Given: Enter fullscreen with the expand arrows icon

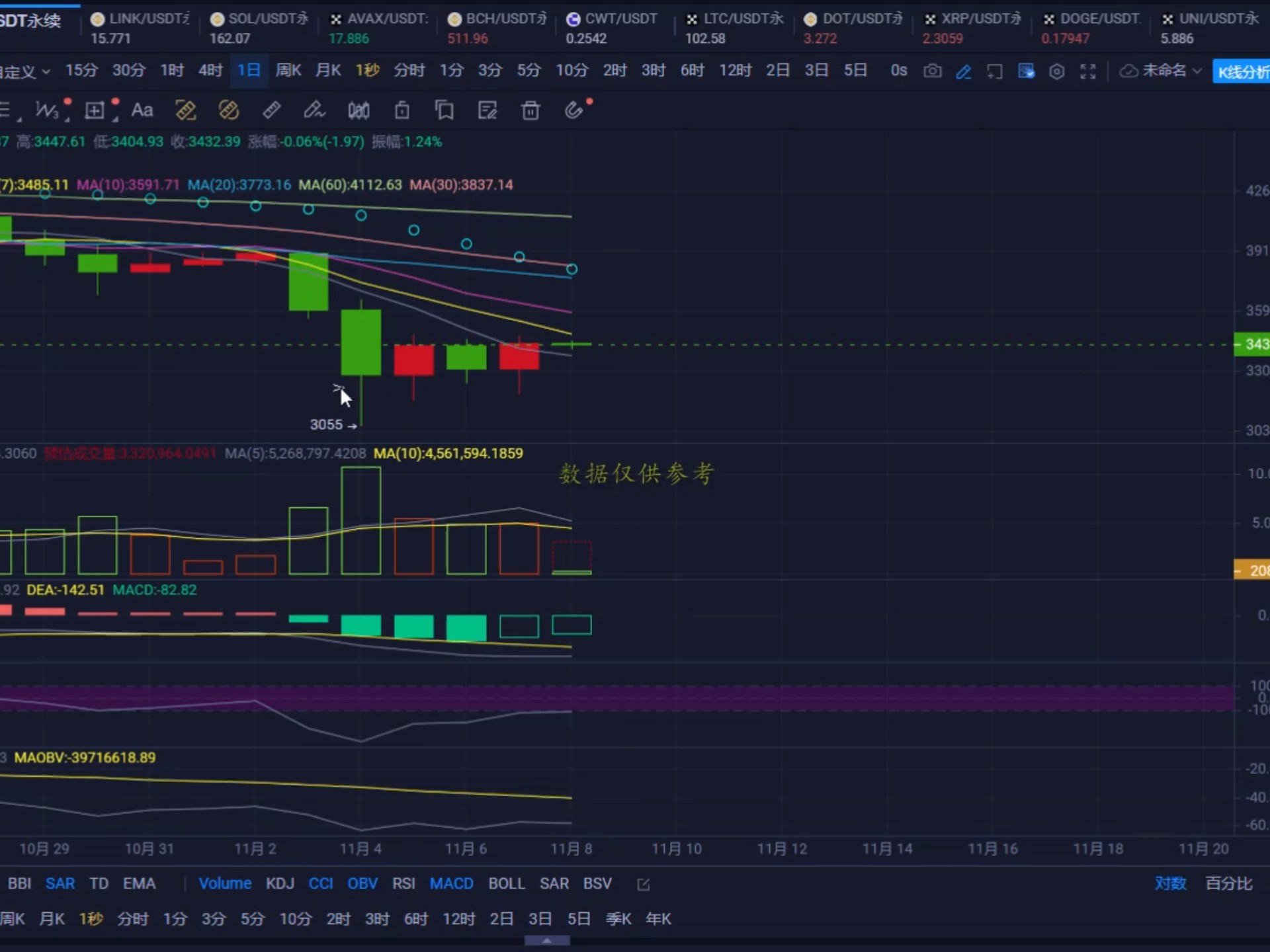Looking at the screenshot, I should tap(1088, 71).
